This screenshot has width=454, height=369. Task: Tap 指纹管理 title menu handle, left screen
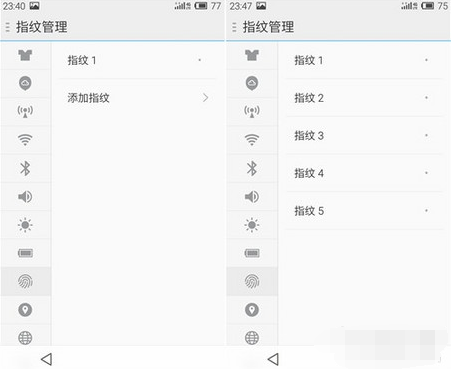[8, 27]
